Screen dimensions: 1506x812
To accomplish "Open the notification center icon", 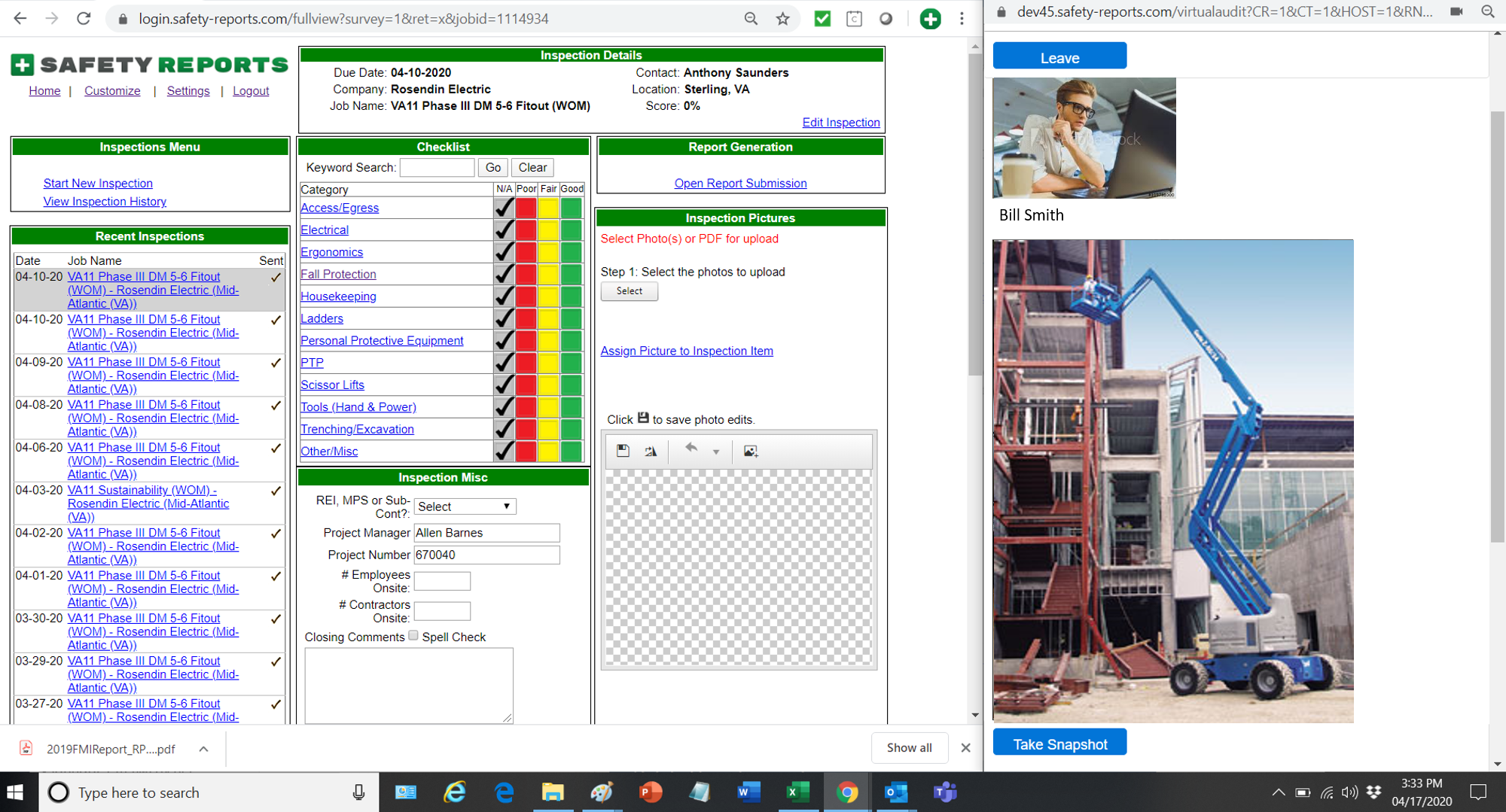I will [1478, 792].
